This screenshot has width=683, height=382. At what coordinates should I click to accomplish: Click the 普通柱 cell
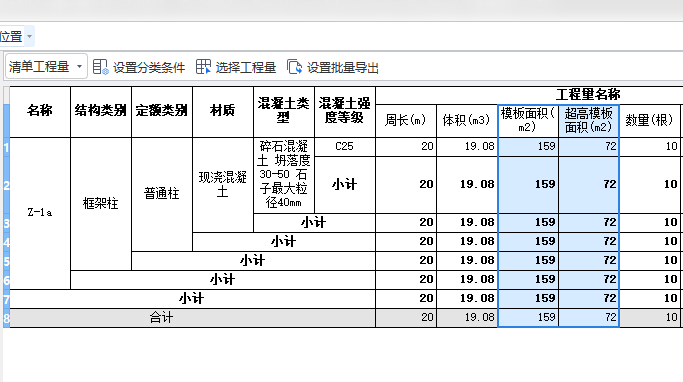(162, 194)
